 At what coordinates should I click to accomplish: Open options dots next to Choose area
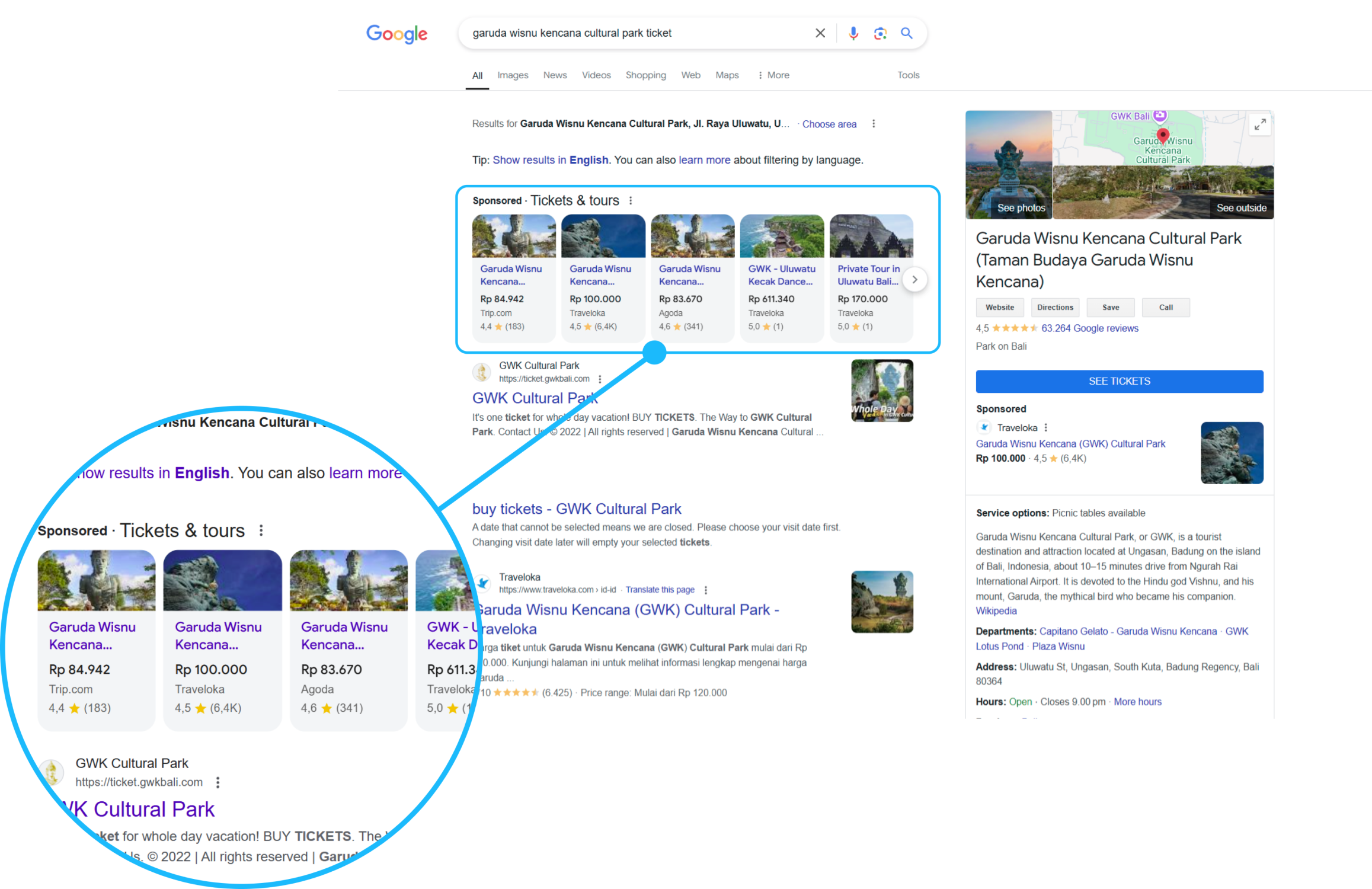click(873, 124)
